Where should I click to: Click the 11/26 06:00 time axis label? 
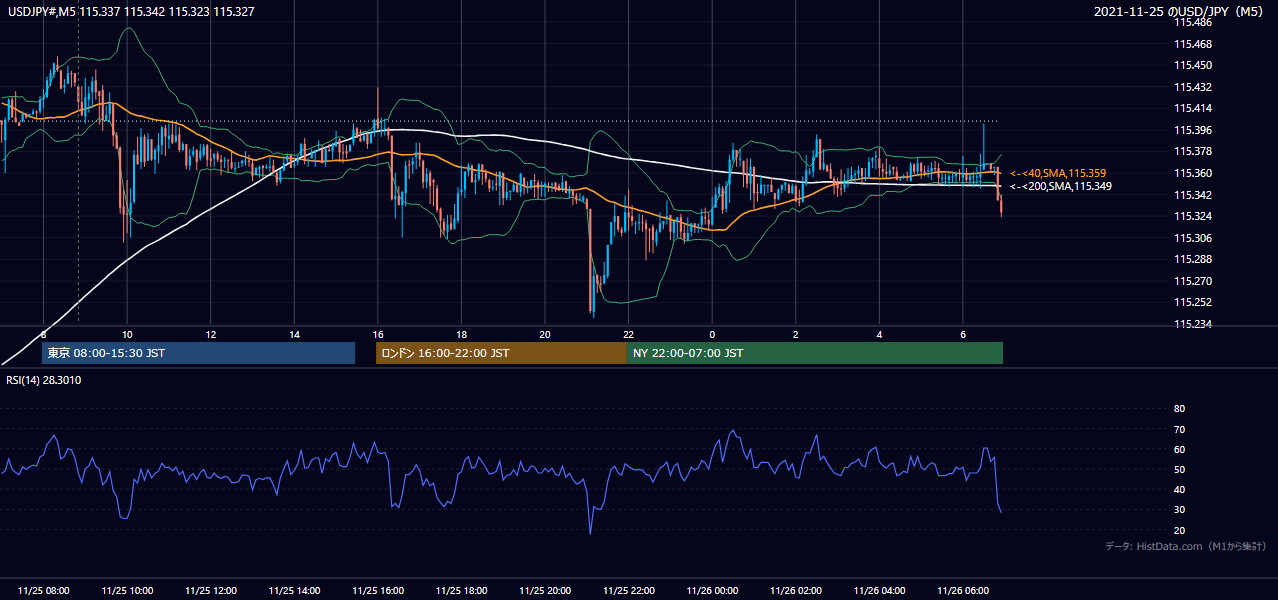(962, 591)
